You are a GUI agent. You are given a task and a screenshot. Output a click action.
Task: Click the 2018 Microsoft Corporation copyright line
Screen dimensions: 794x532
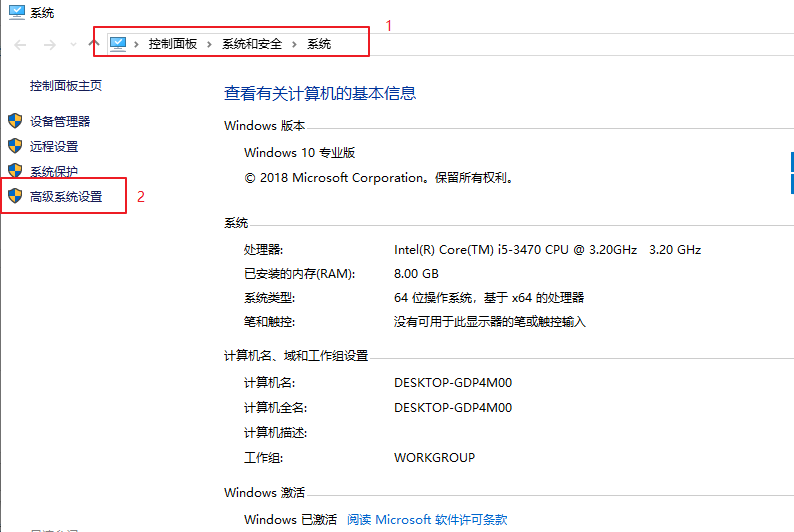(379, 178)
